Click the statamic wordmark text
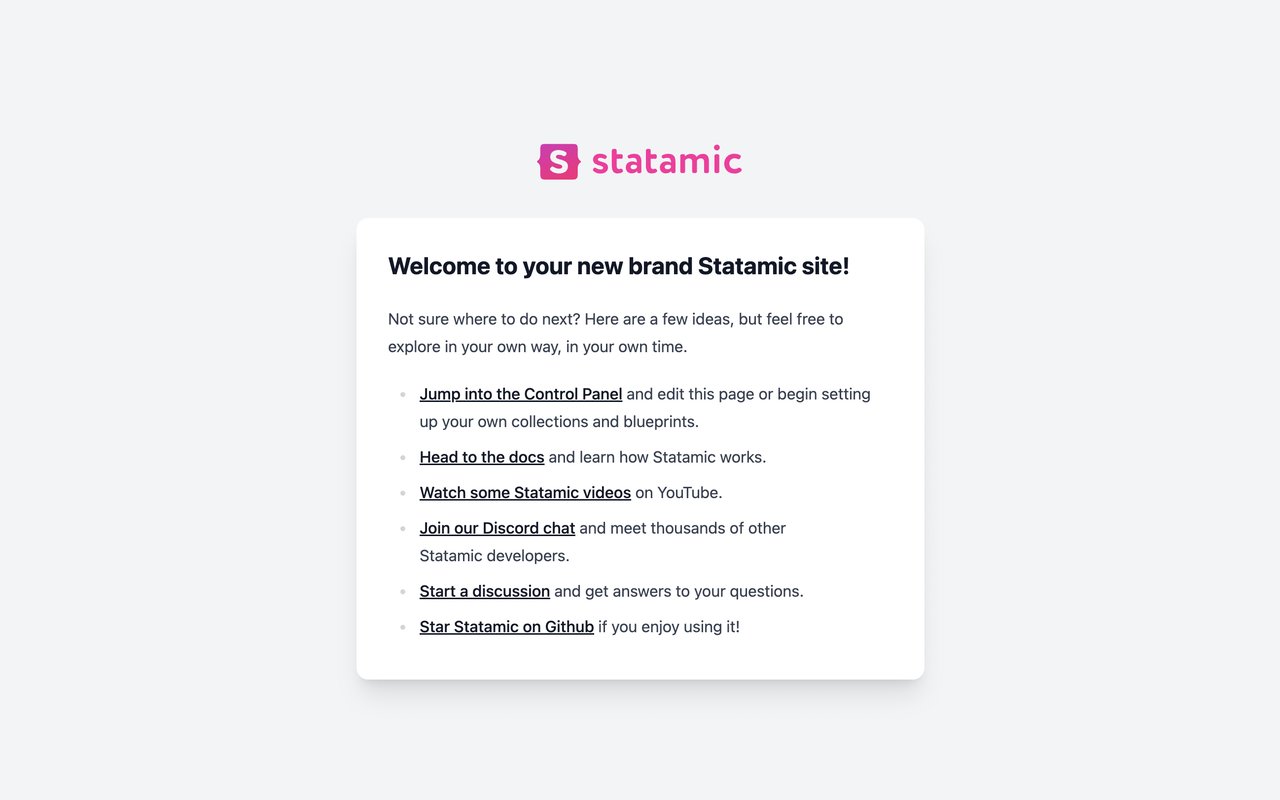This screenshot has height=800, width=1280. 667,161
